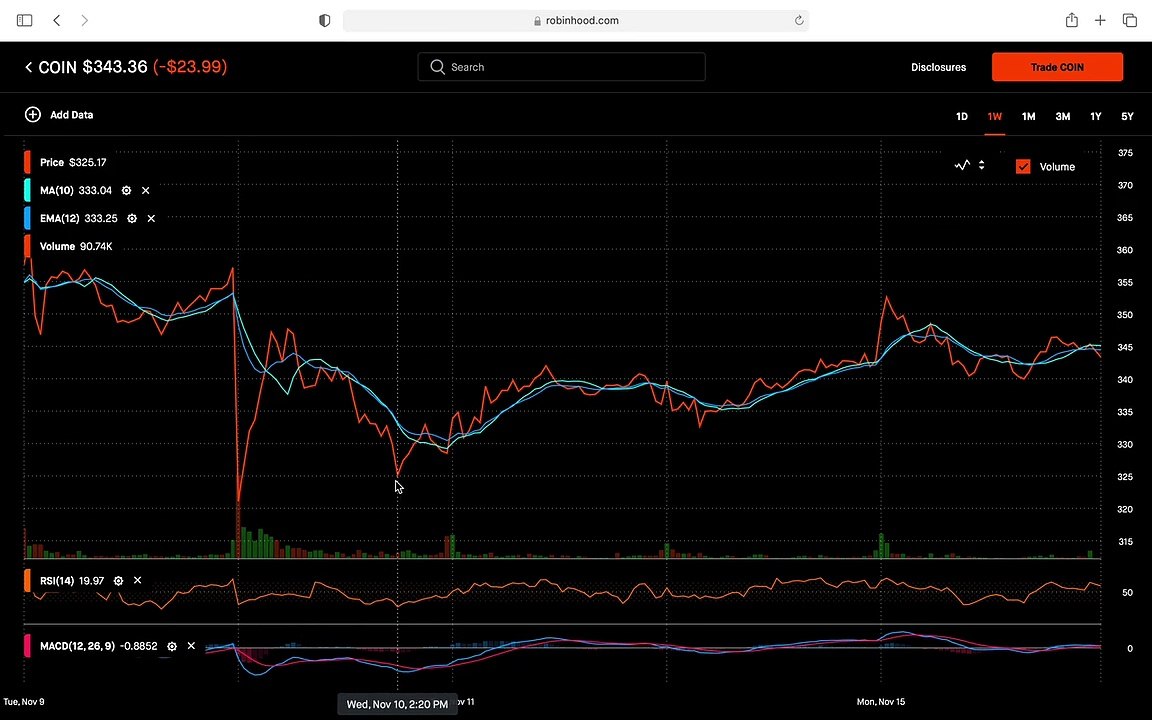Click the EMA(12) color swatch

coord(27,218)
